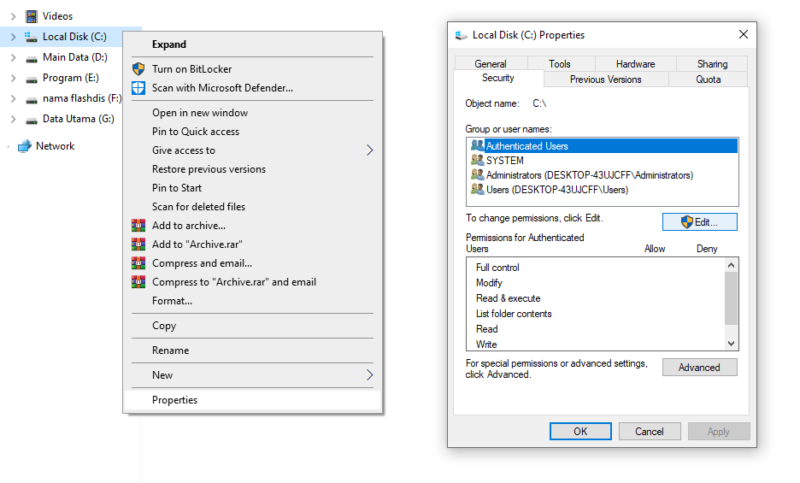Expand the Local Disk (C:) tree node
Image resolution: width=800 pixels, height=483 pixels.
click(x=13, y=37)
